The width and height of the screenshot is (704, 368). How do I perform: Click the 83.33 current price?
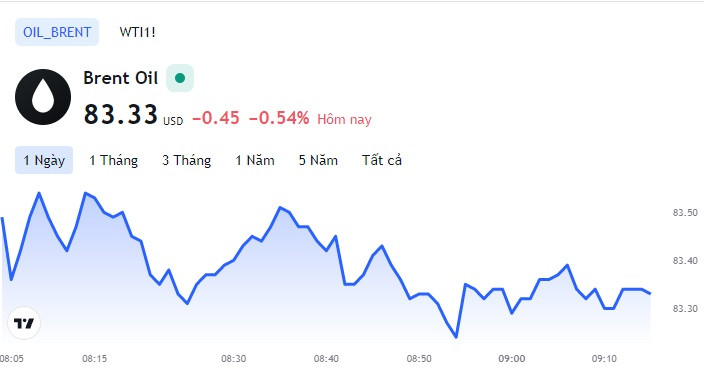click(121, 114)
